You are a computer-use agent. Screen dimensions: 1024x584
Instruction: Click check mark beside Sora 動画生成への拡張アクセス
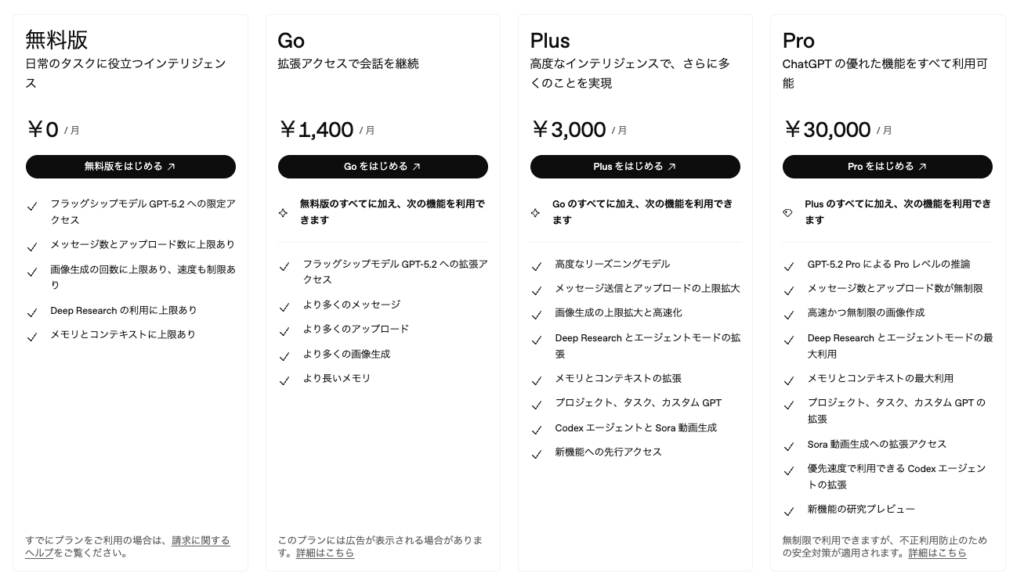click(x=788, y=445)
